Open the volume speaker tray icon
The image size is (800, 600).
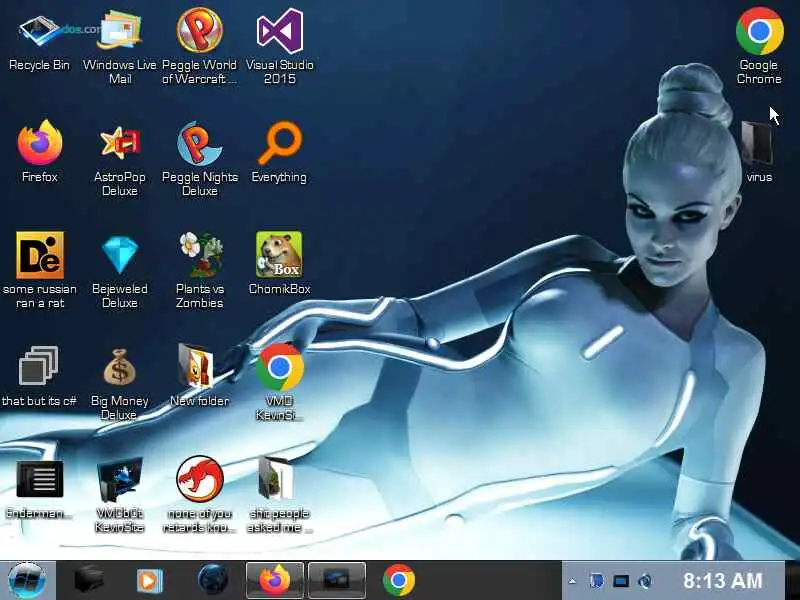coord(645,581)
